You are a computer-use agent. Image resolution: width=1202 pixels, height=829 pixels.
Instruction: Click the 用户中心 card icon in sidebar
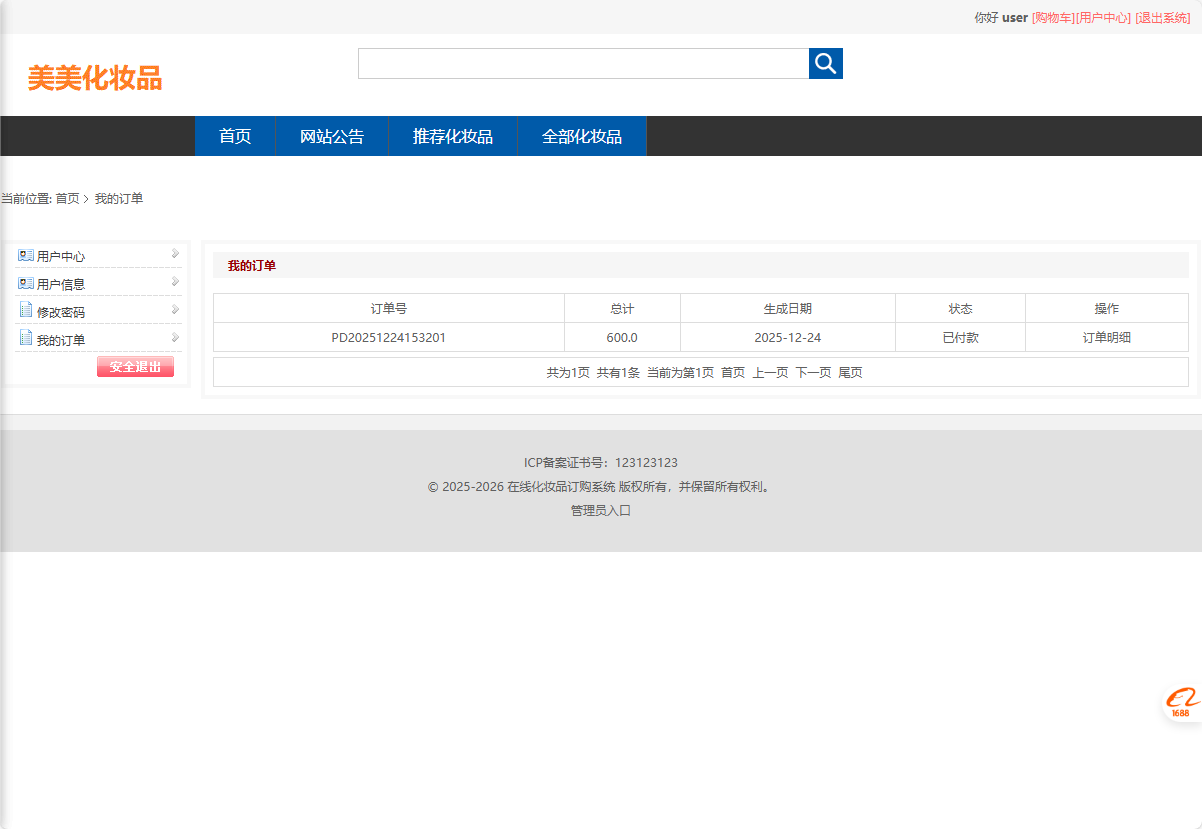[27, 255]
